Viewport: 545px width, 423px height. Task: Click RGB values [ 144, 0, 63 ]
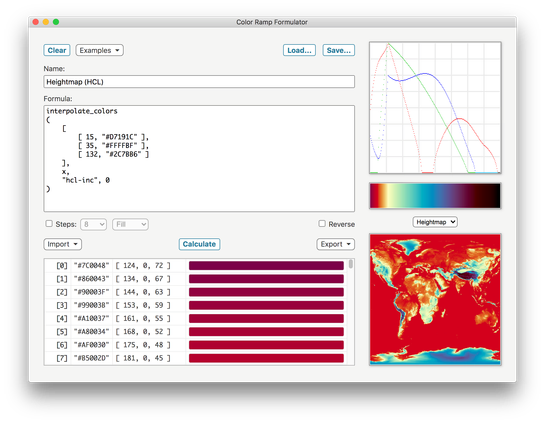coord(143,292)
